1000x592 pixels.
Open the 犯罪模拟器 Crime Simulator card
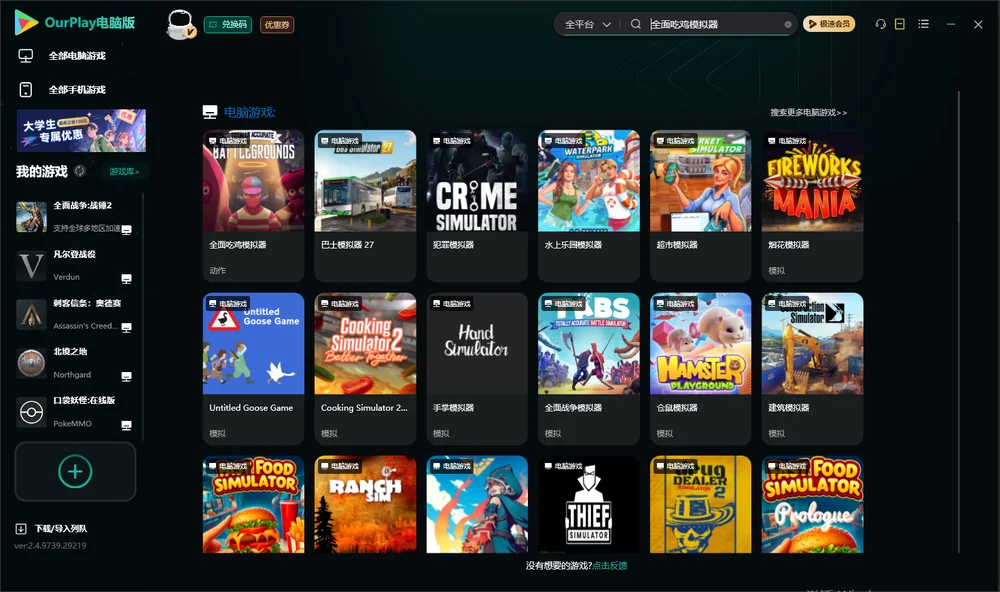coord(477,205)
